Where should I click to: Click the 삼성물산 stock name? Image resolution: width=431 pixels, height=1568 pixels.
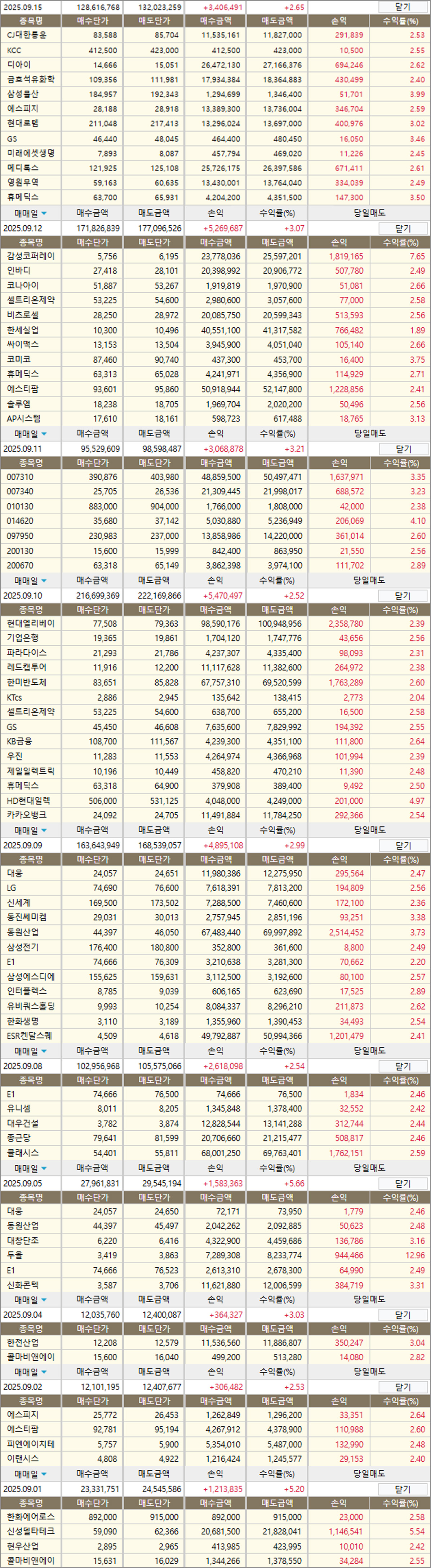click(x=23, y=94)
